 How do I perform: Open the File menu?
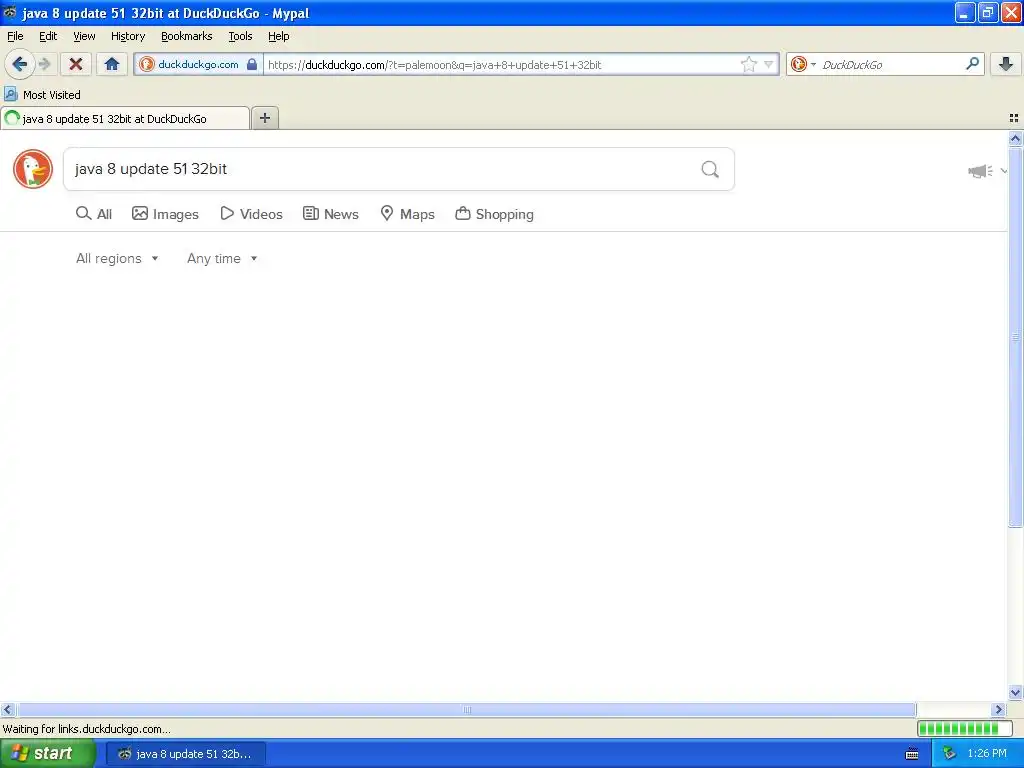point(15,36)
